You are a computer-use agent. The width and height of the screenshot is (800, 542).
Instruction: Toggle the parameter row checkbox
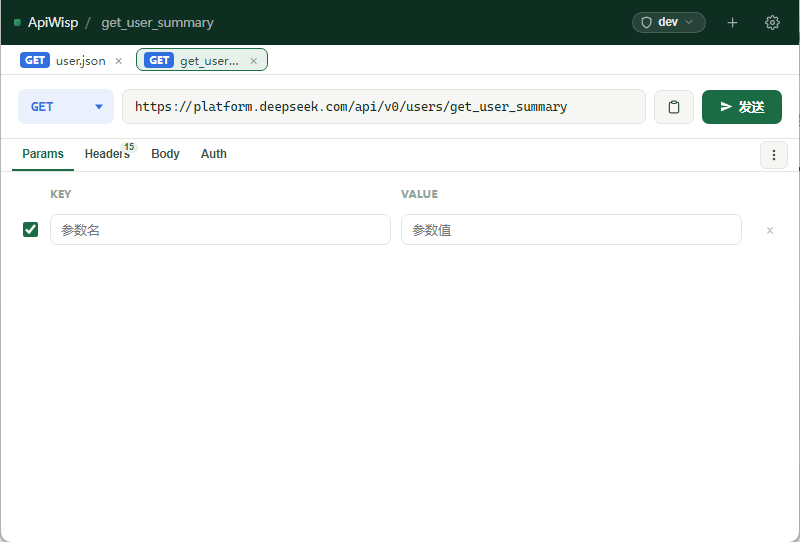[x=31, y=229]
